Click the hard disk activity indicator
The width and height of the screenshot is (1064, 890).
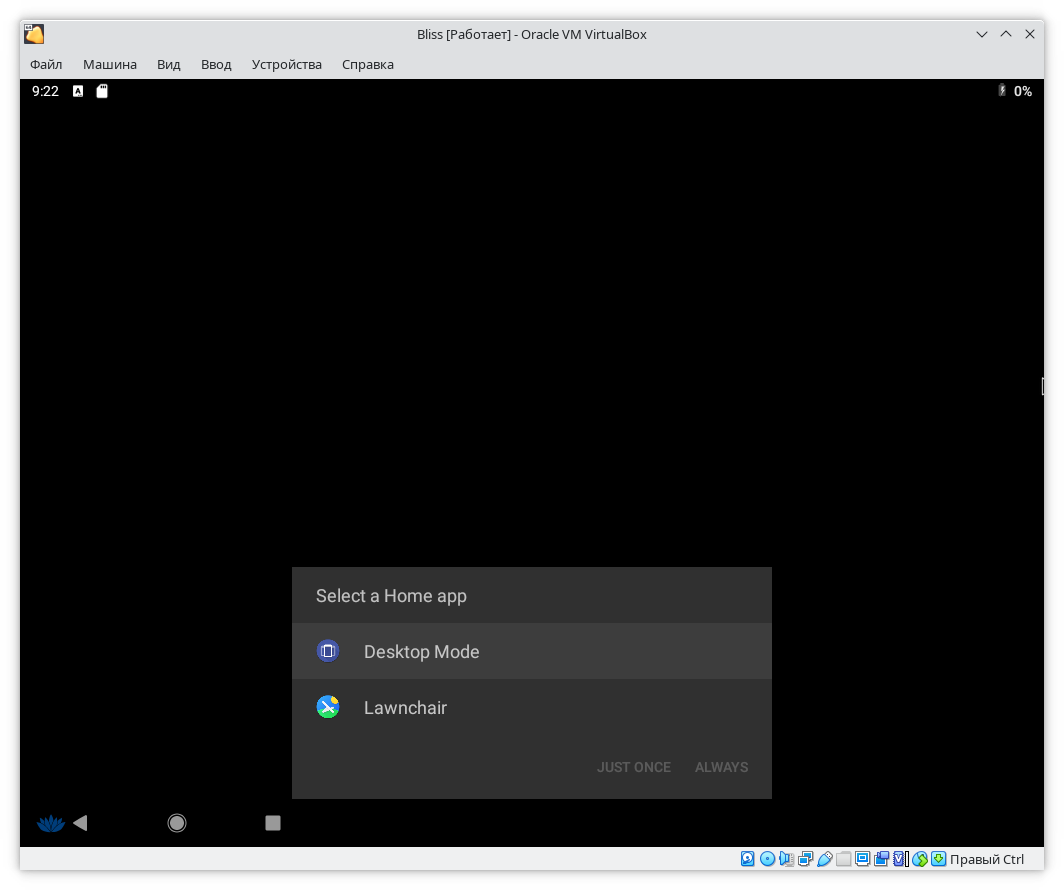pos(748,859)
